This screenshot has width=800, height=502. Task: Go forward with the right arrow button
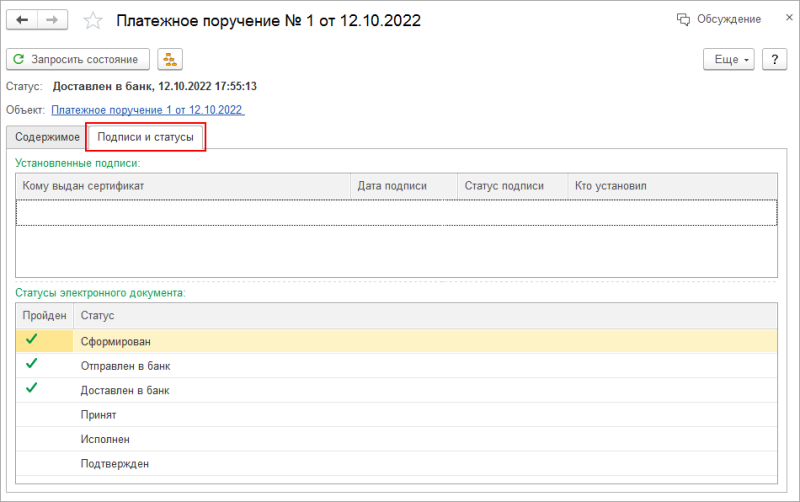52,20
